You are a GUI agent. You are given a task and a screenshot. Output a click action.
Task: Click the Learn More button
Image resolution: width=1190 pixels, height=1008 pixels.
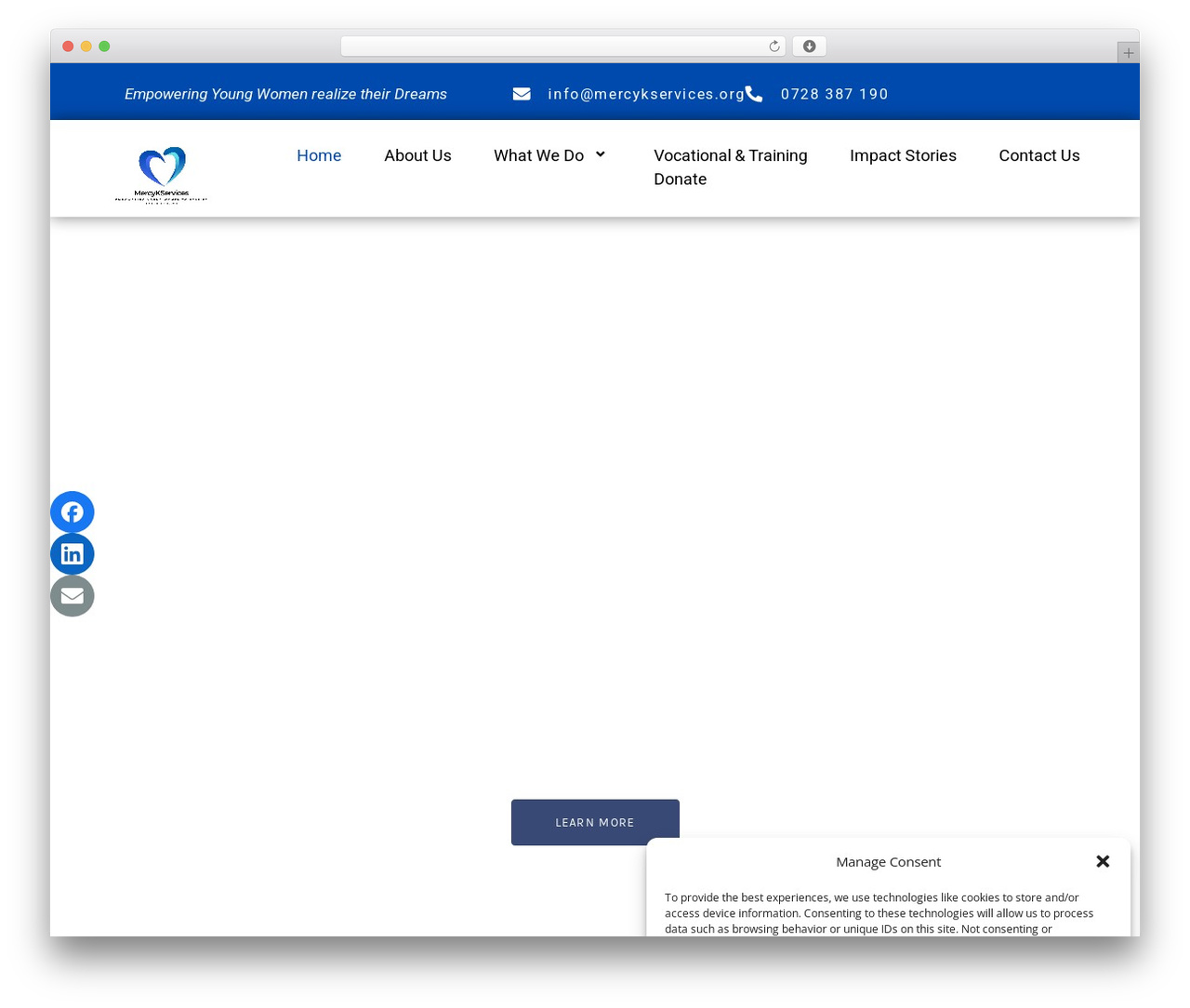coord(595,822)
